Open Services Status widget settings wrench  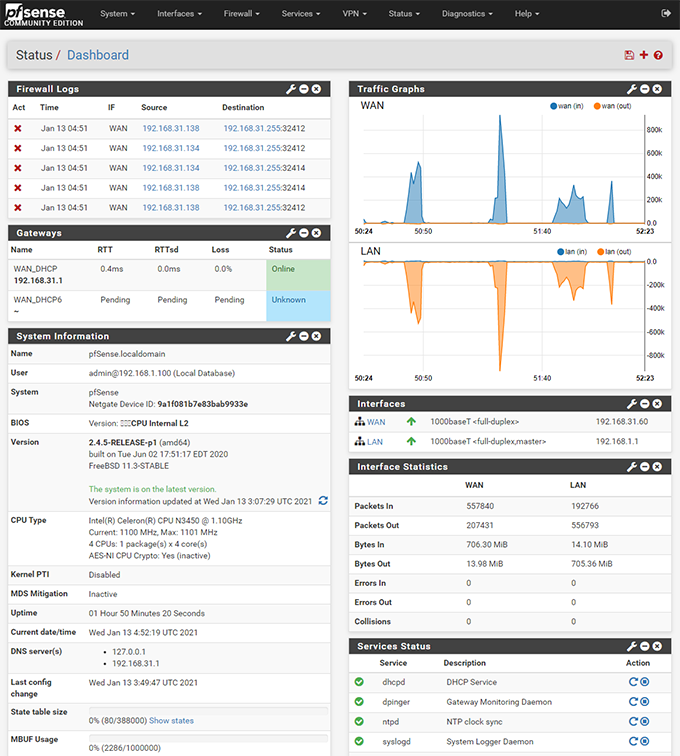click(x=632, y=646)
